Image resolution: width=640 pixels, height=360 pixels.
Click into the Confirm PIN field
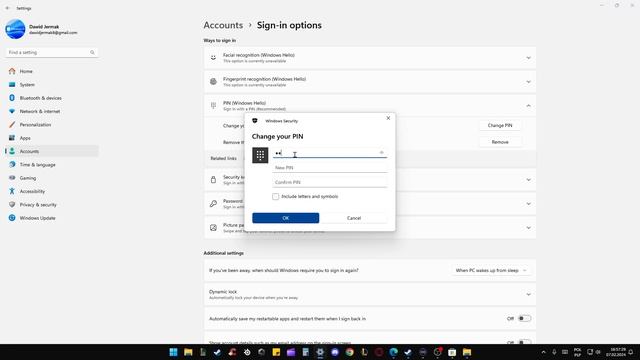[329, 182]
